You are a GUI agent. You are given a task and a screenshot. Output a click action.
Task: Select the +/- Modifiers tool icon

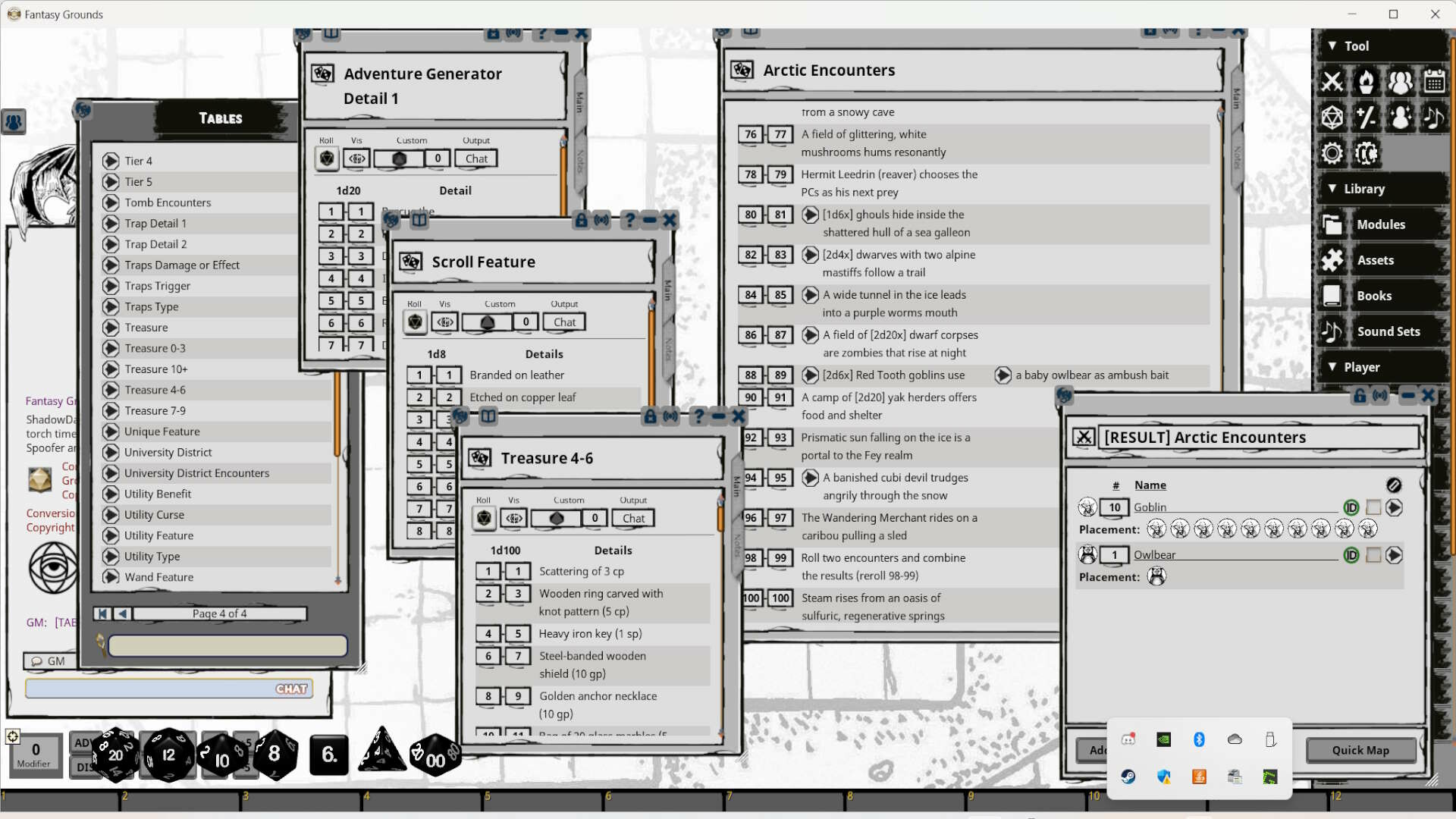click(x=1367, y=118)
